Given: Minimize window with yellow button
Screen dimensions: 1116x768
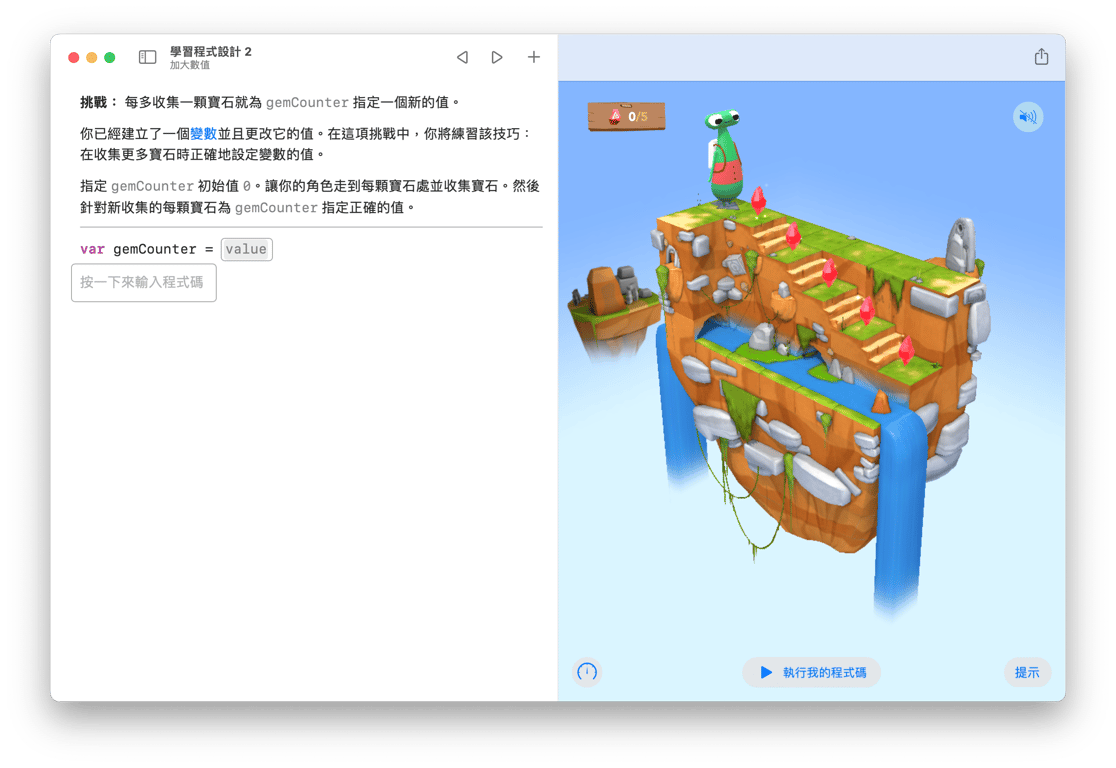Looking at the screenshot, I should [x=92, y=57].
